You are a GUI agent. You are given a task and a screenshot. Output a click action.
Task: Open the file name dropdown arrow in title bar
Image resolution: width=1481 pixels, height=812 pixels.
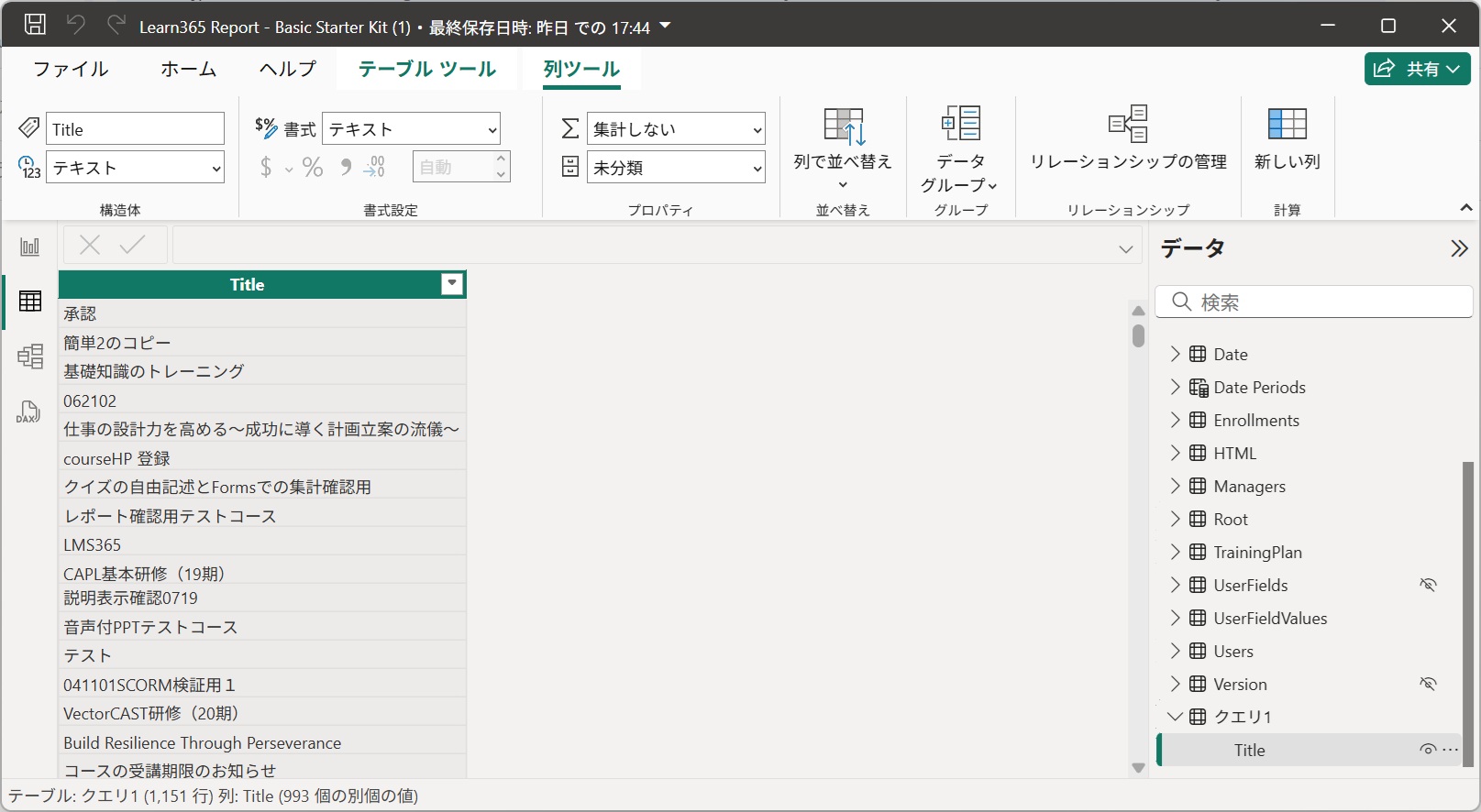tap(665, 26)
